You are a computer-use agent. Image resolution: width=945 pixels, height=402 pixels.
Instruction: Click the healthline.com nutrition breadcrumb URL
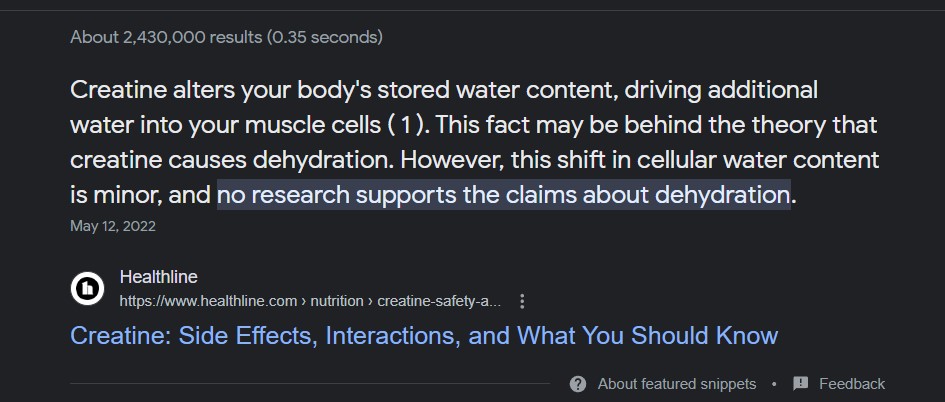[x=310, y=301]
